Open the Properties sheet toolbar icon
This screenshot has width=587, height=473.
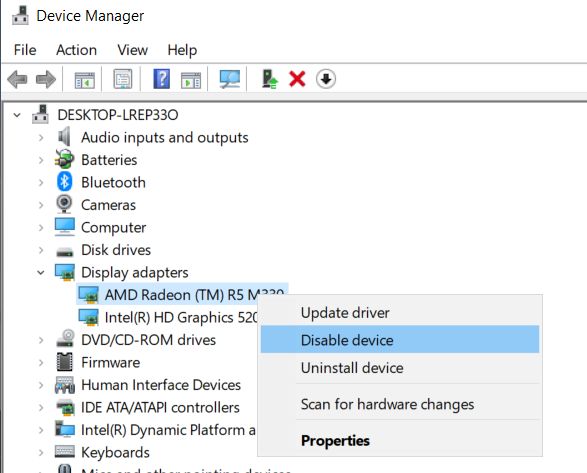(x=123, y=79)
